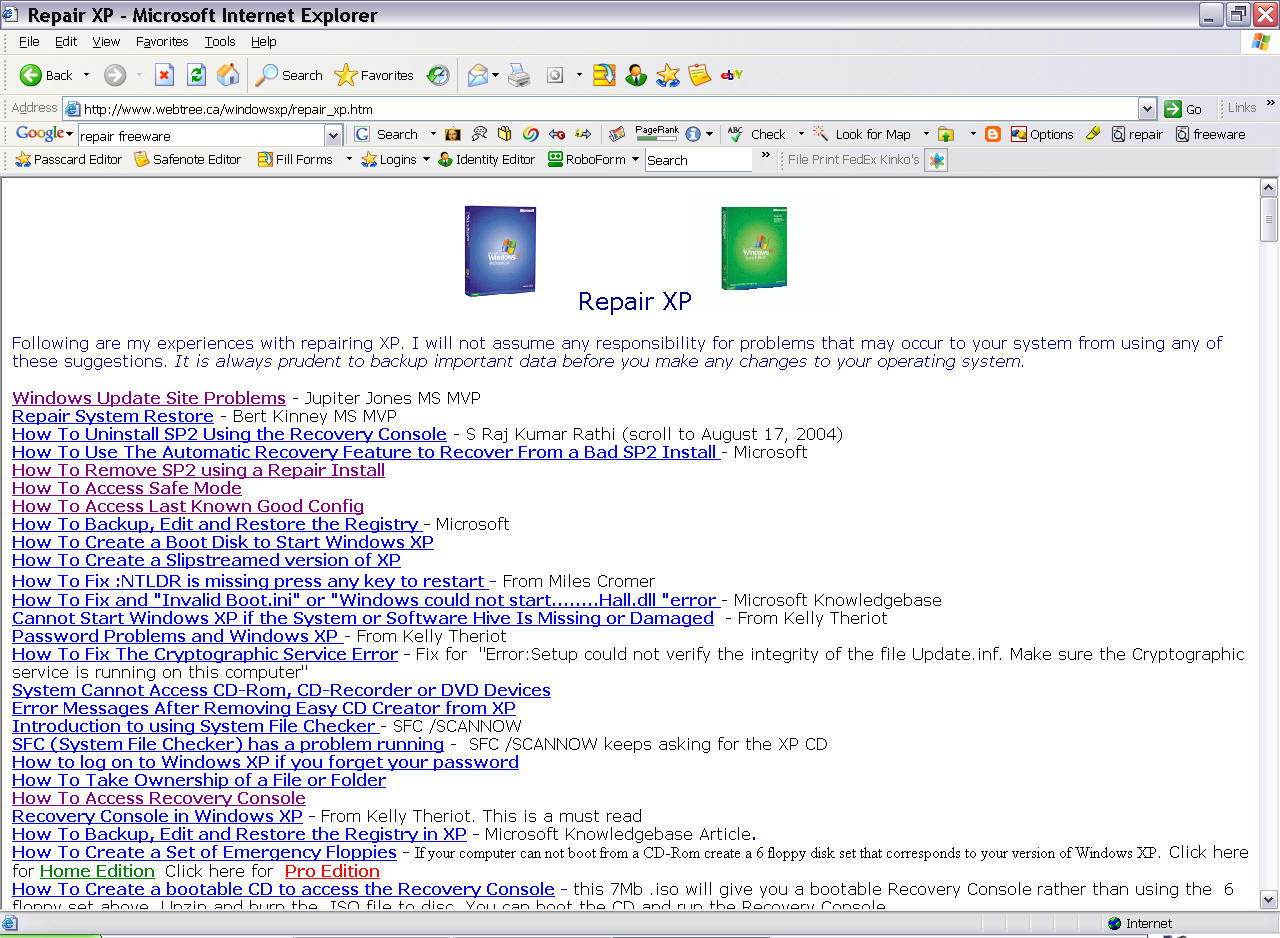The height and width of the screenshot is (938, 1280).
Task: Open Passcard Editor in RoboForm toolbar
Action: coord(68,159)
